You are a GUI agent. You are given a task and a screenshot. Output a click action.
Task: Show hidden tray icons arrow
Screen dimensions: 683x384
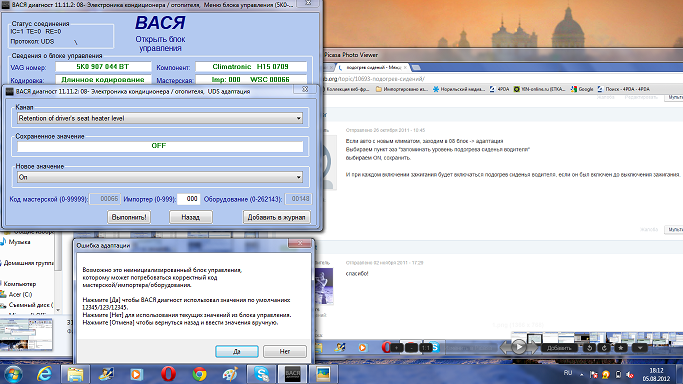pyautogui.click(x=582, y=374)
